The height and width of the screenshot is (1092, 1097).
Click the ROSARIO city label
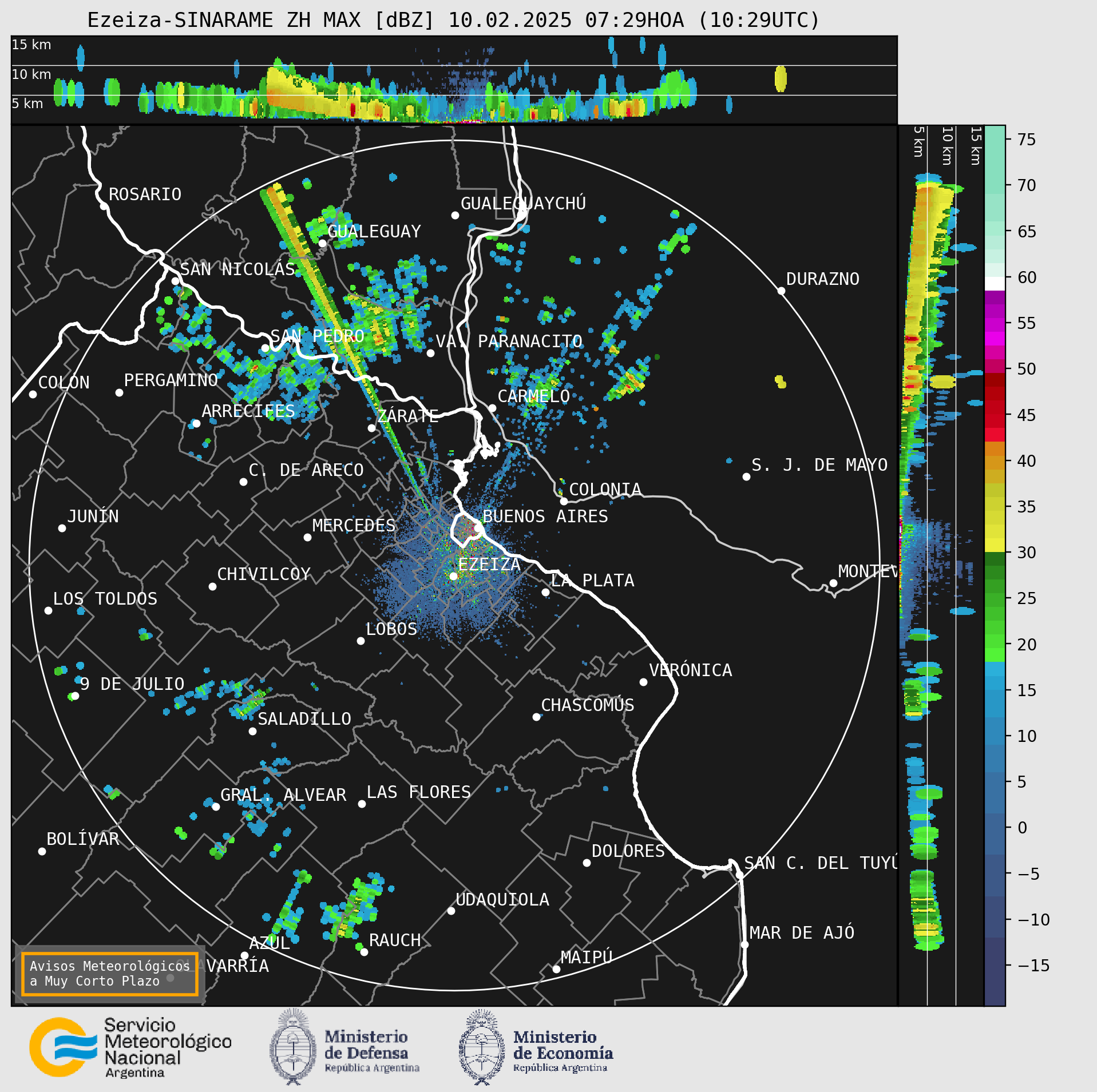pos(145,194)
